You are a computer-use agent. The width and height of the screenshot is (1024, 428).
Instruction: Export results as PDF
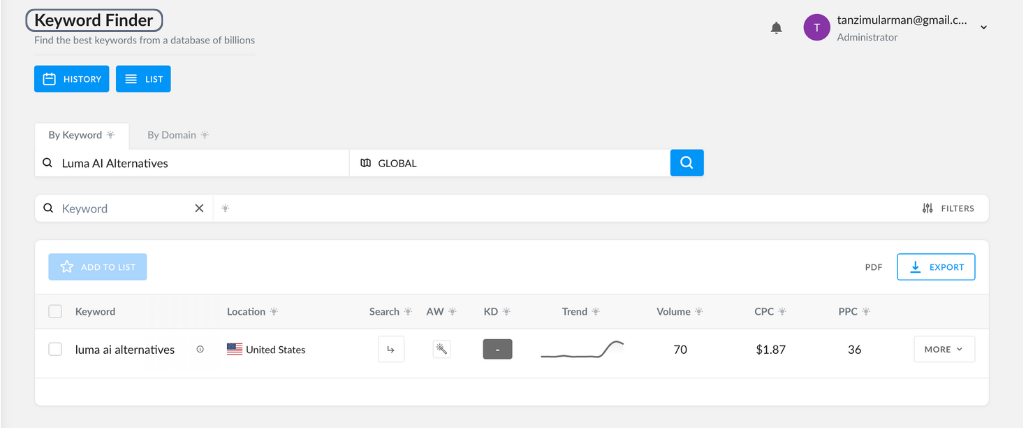pos(874,267)
